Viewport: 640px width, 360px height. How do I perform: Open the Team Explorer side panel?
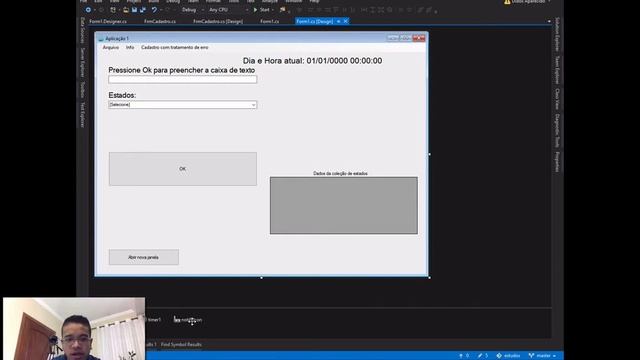pyautogui.click(x=557, y=70)
